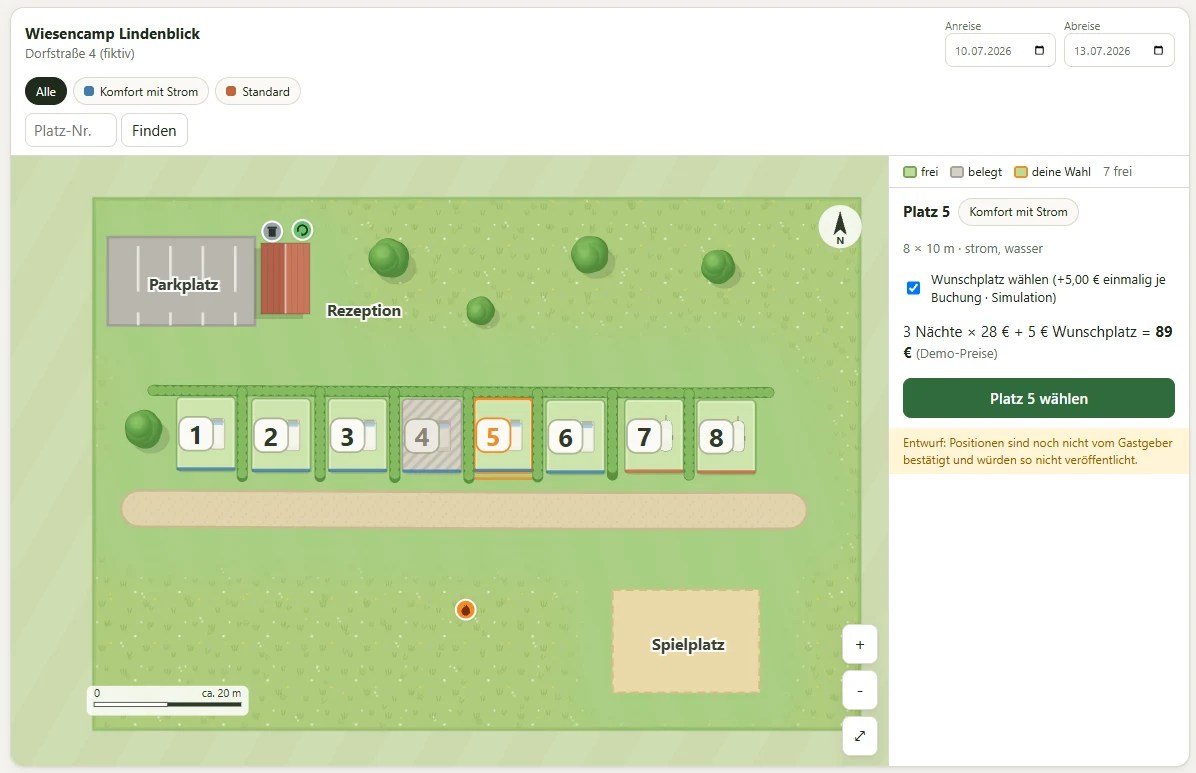Image resolution: width=1196 pixels, height=773 pixels.
Task: Click the Entwurf draft notice text
Action: pyautogui.click(x=1038, y=451)
